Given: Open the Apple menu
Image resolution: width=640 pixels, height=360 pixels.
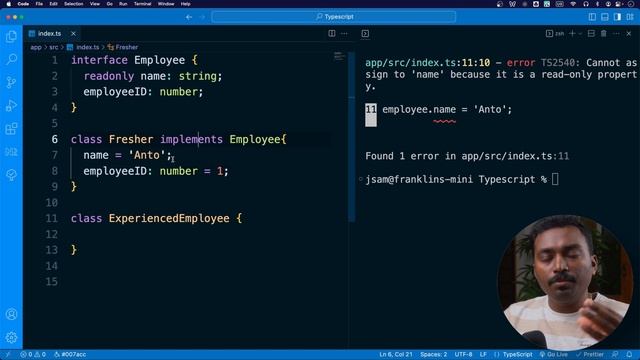Looking at the screenshot, I should [x=9, y=4].
